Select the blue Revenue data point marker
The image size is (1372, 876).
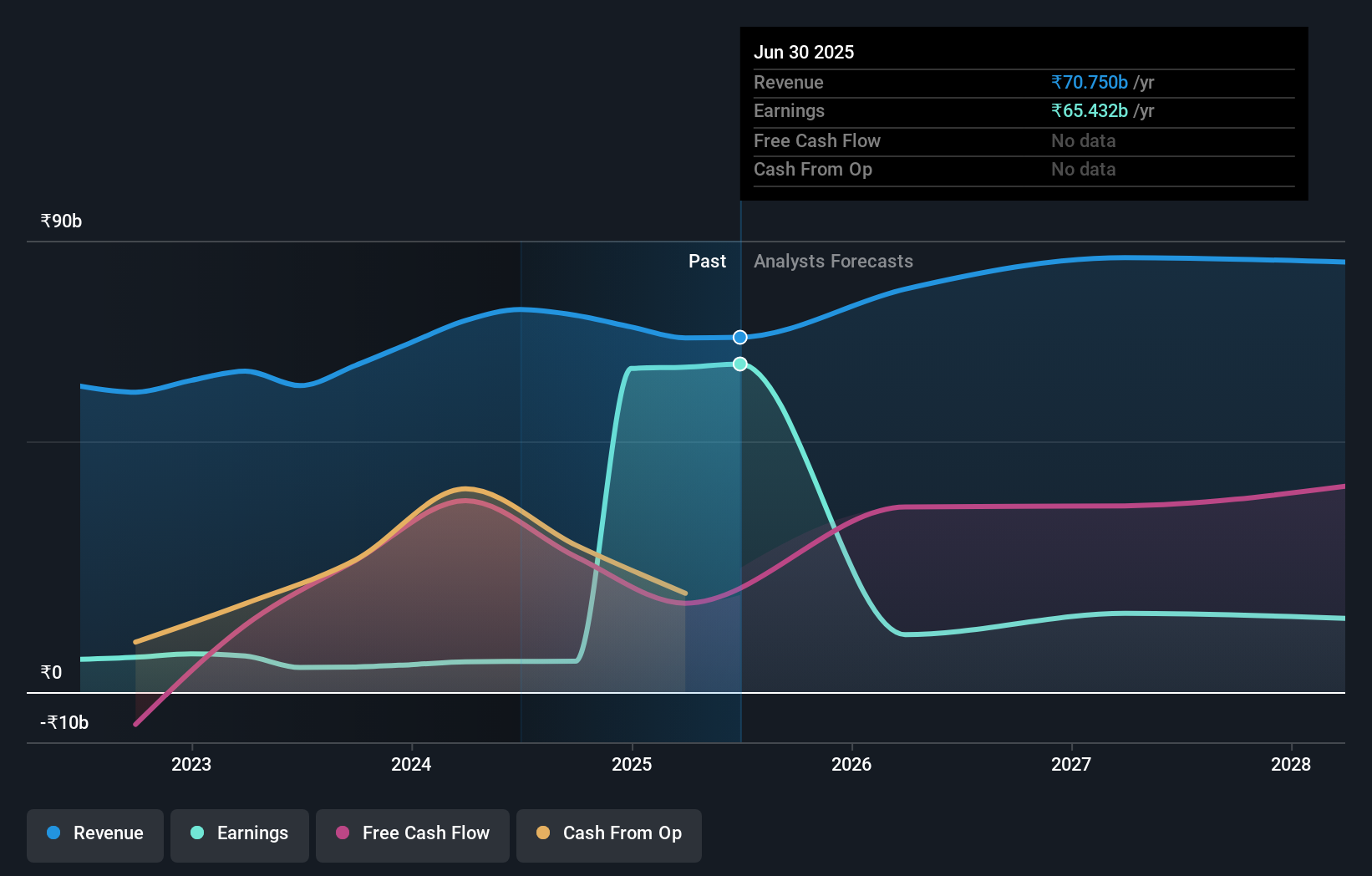point(739,337)
